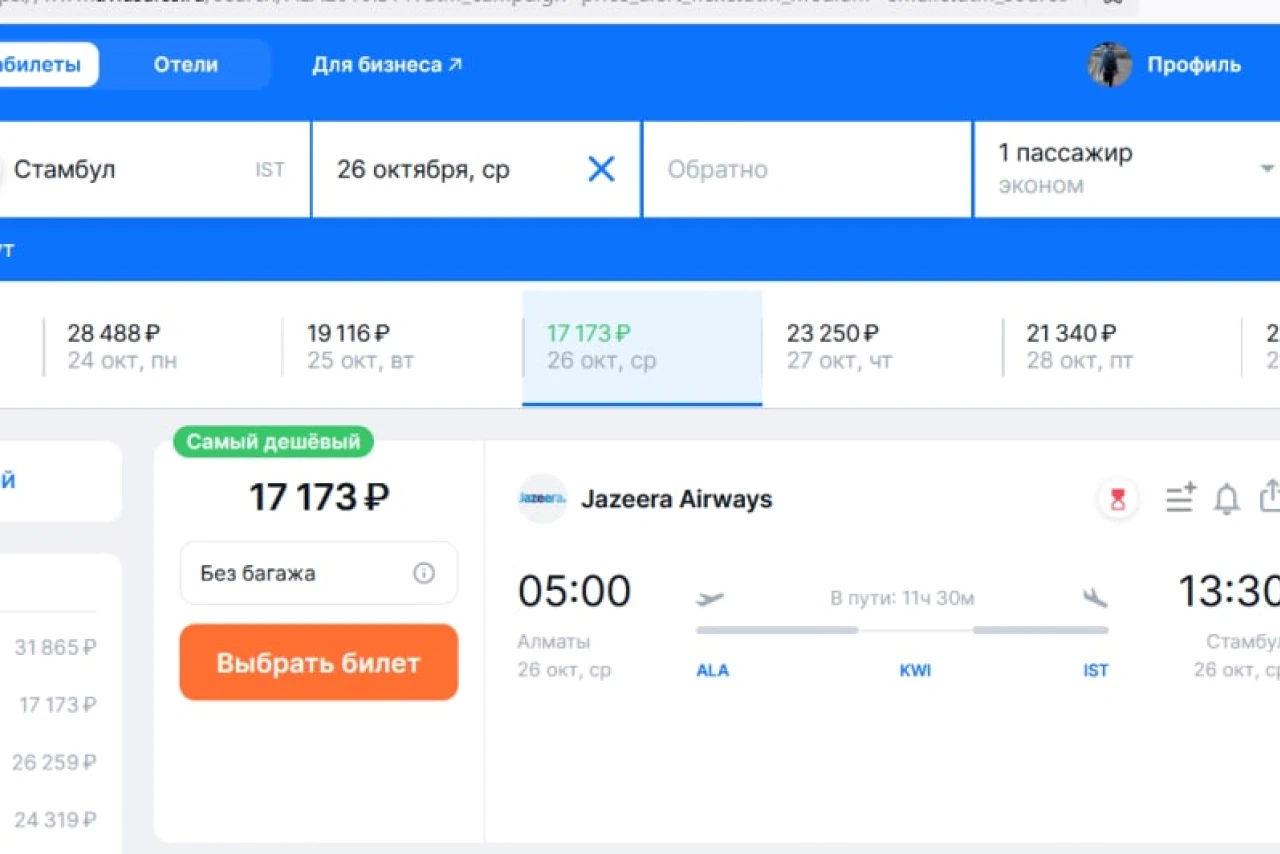Image resolution: width=1280 pixels, height=854 pixels.
Task: Open Профиль menu
Action: 1193,65
